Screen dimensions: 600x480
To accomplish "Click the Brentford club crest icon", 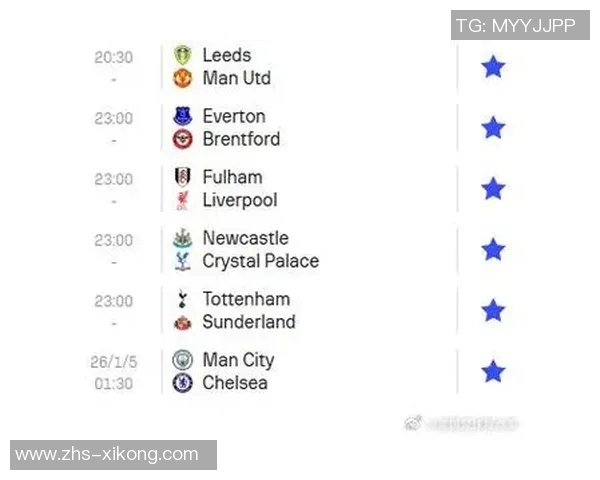I will pos(182,139).
